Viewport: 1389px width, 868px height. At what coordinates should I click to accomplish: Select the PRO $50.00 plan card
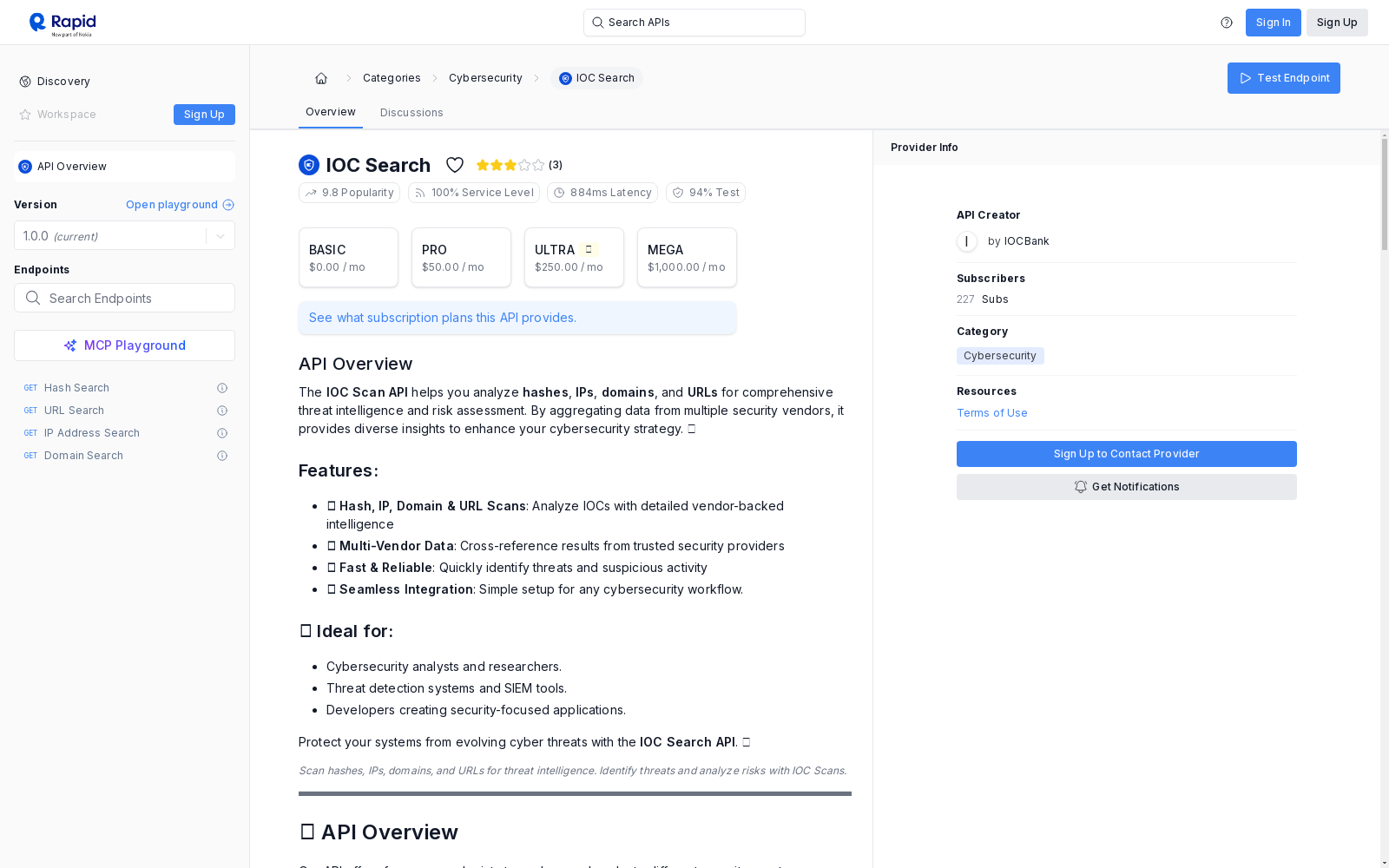(461, 258)
